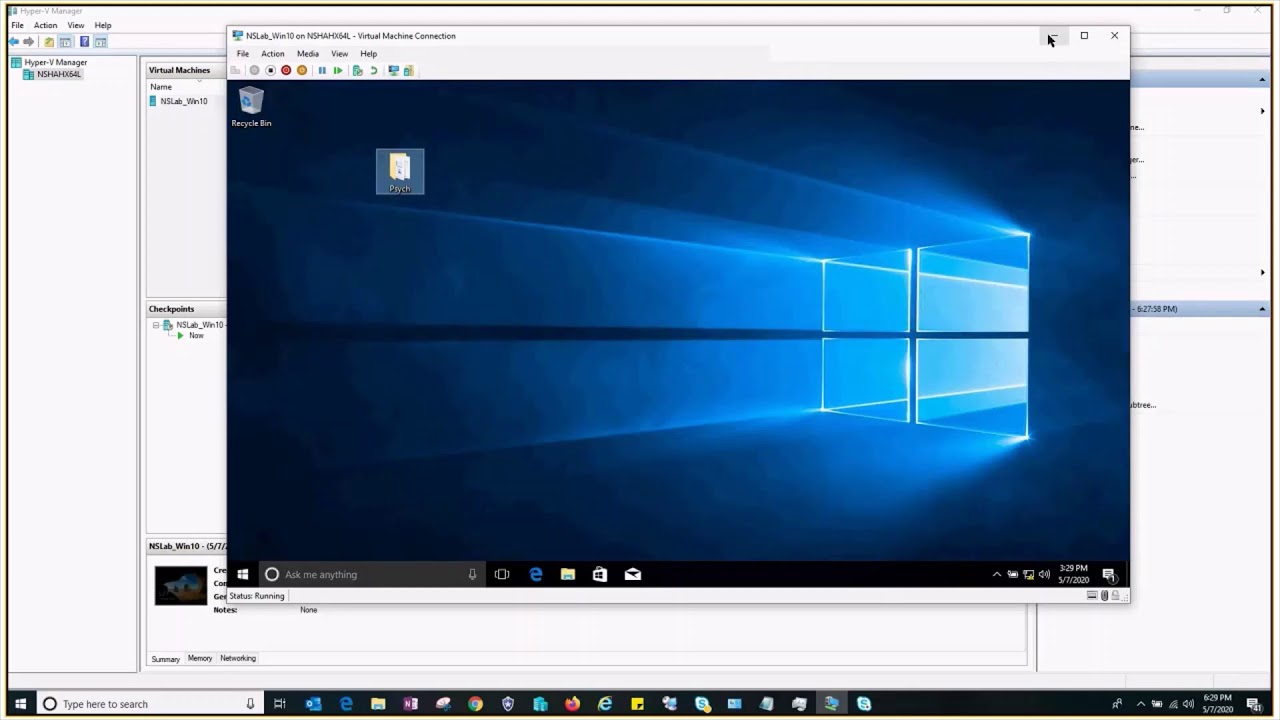Viewport: 1280px width, 720px height.
Task: Click the microphone in guest search box
Action: pos(472,574)
